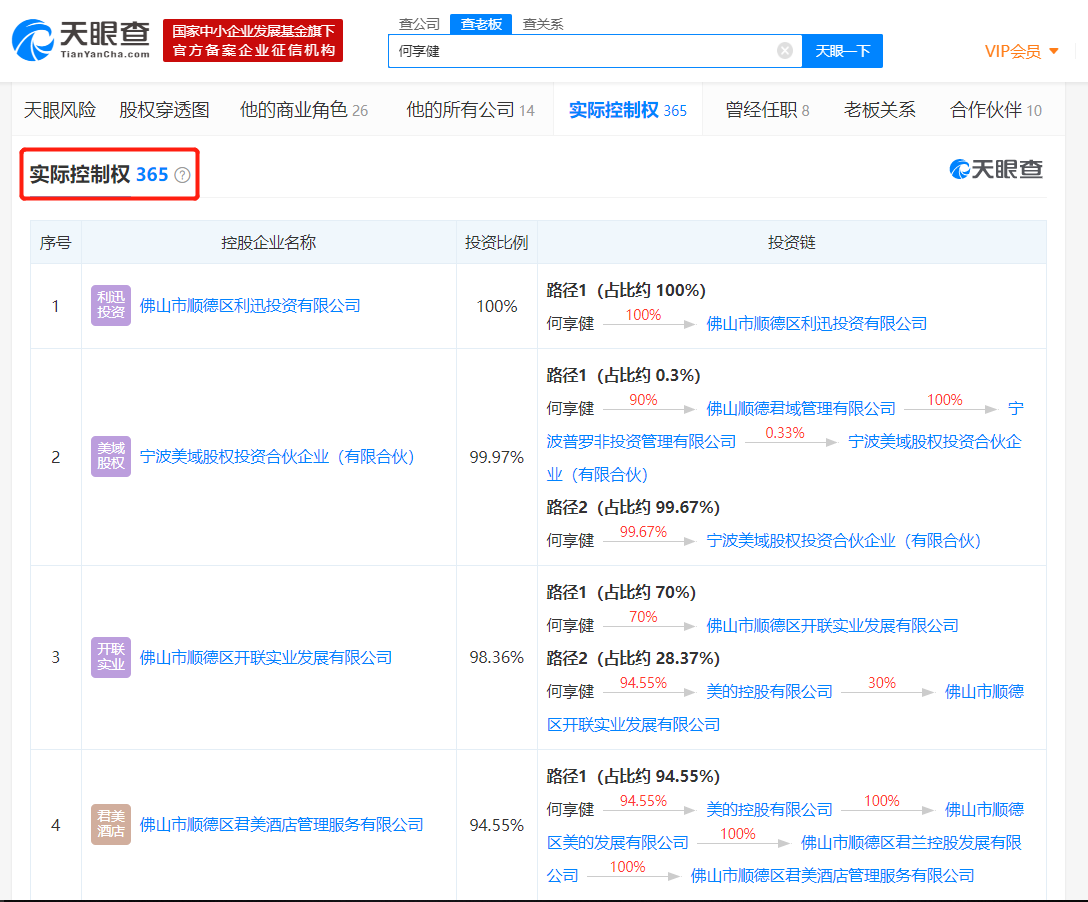Click the help icon beside 实际控制权 365

point(182,175)
